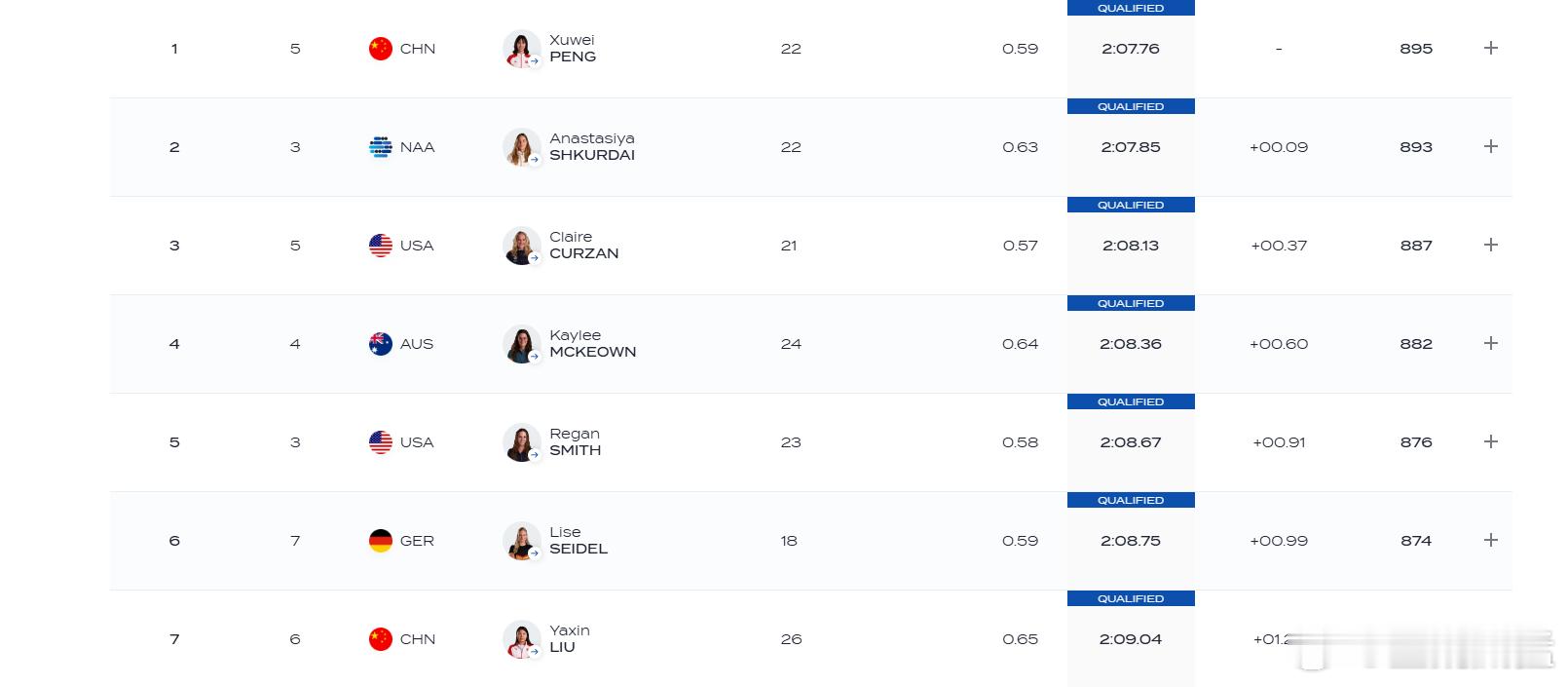Click the Germany flag icon
This screenshot has width=1568, height=687.
tap(381, 541)
